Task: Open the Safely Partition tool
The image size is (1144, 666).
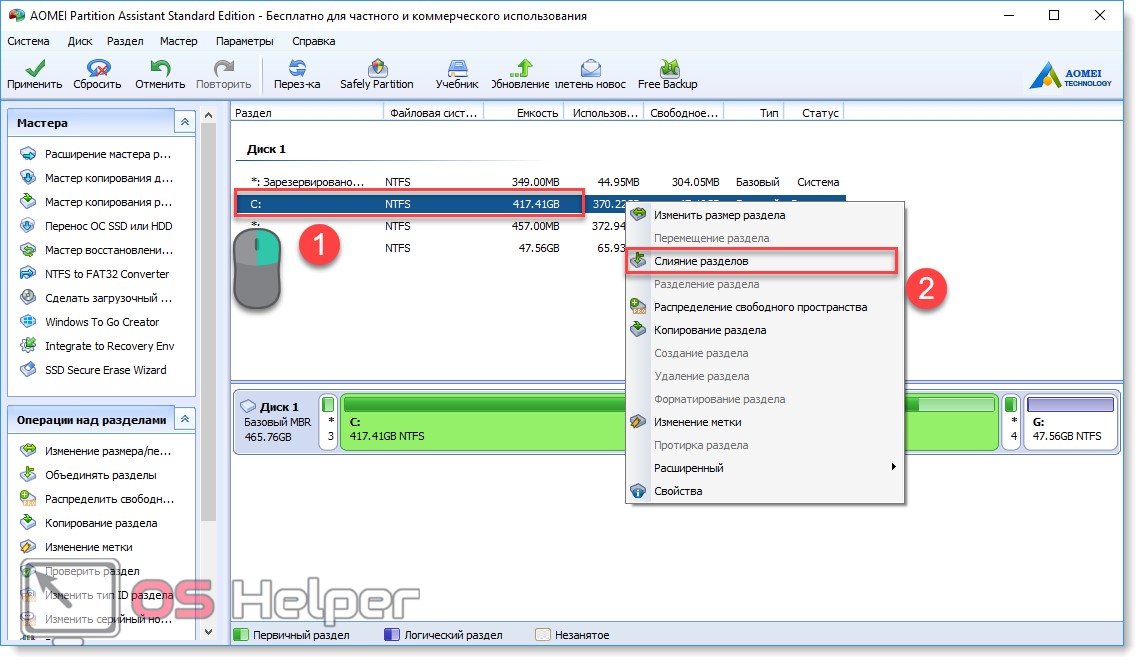Action: click(376, 69)
